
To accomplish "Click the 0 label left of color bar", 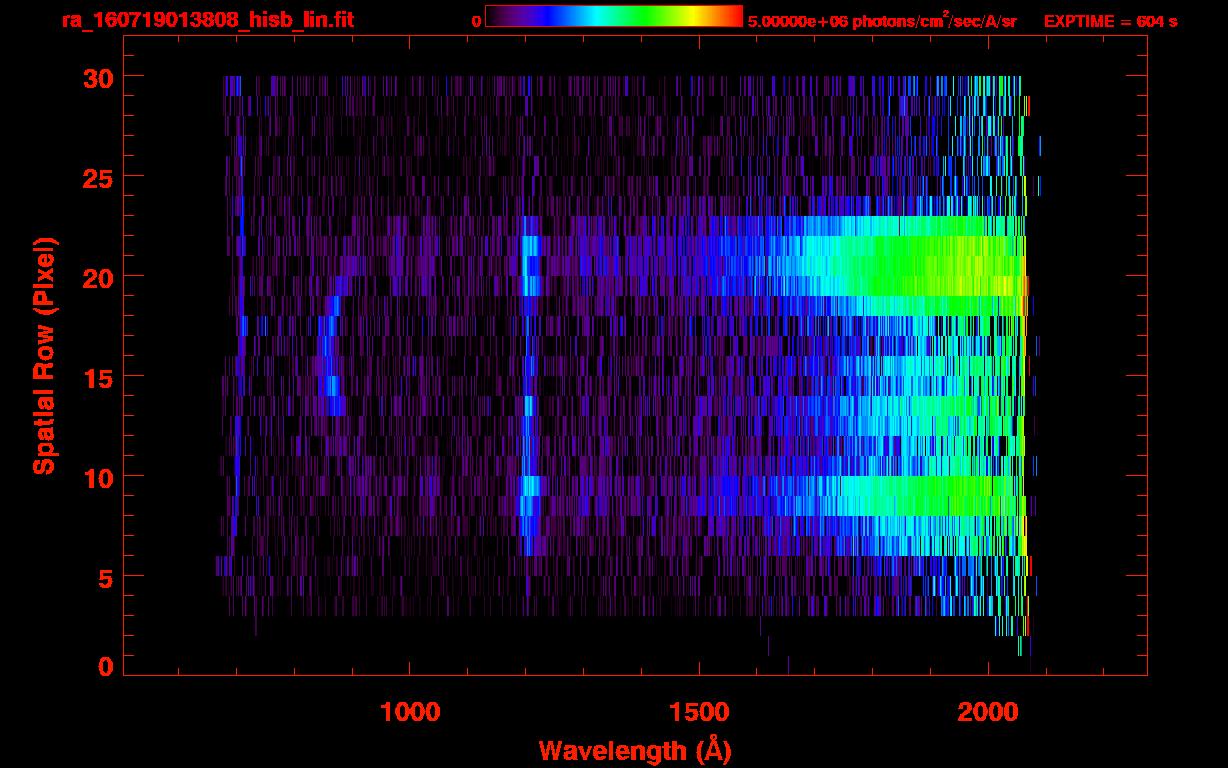I will pyautogui.click(x=476, y=21).
